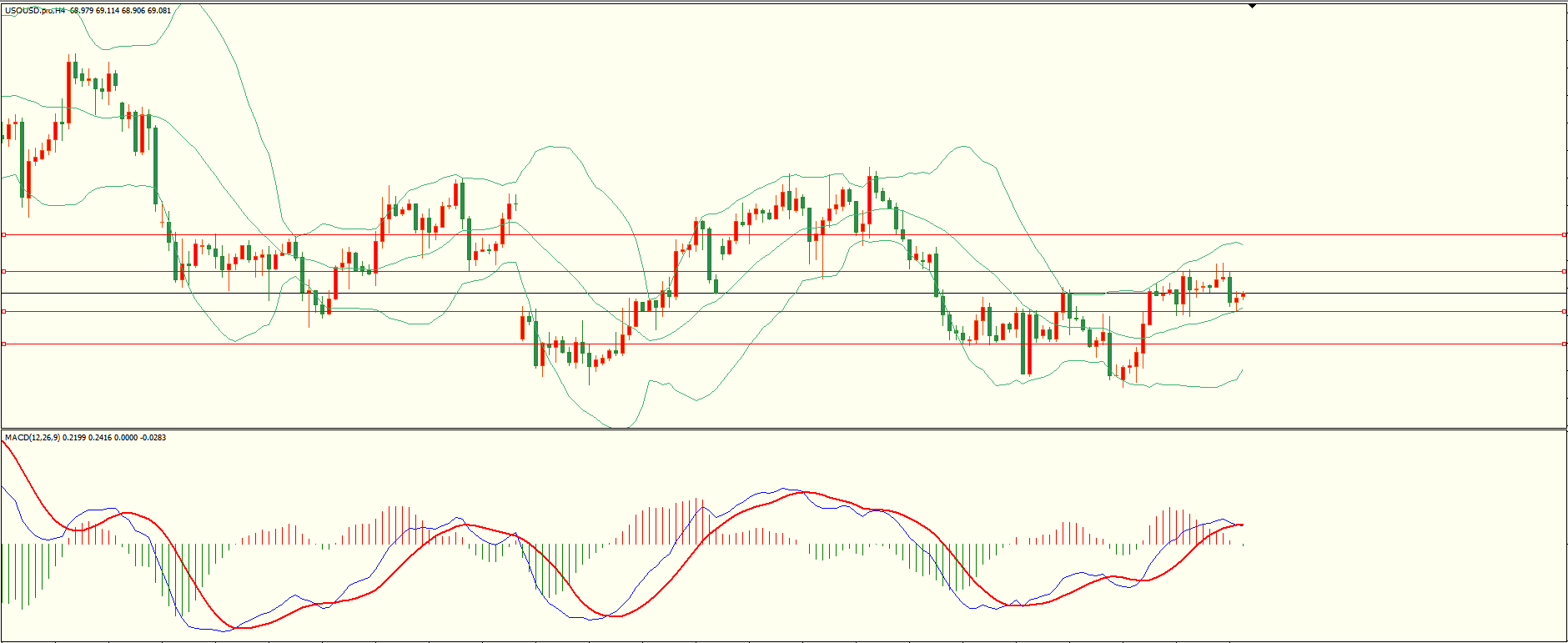Pick left handle of lowest red line
Screen dimensions: 1568x643
click(3, 344)
